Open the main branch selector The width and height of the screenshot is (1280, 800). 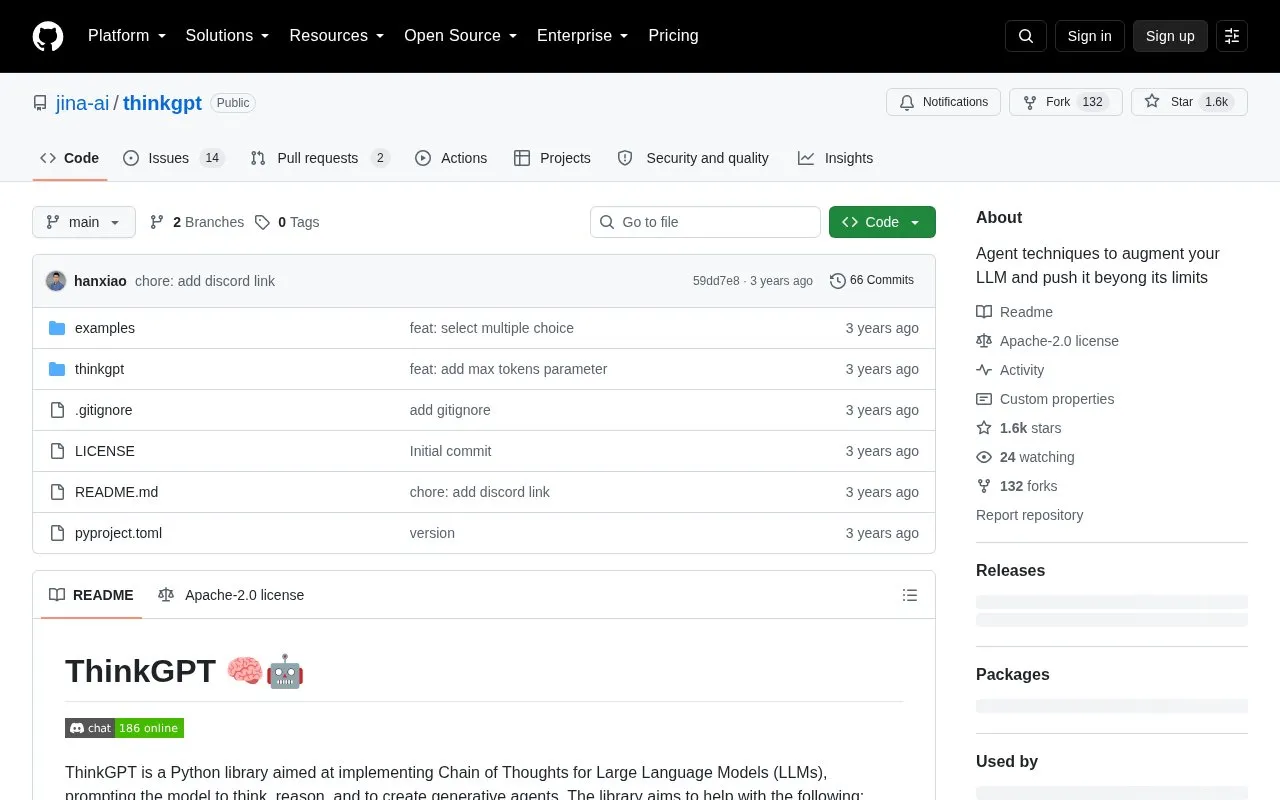coord(84,222)
